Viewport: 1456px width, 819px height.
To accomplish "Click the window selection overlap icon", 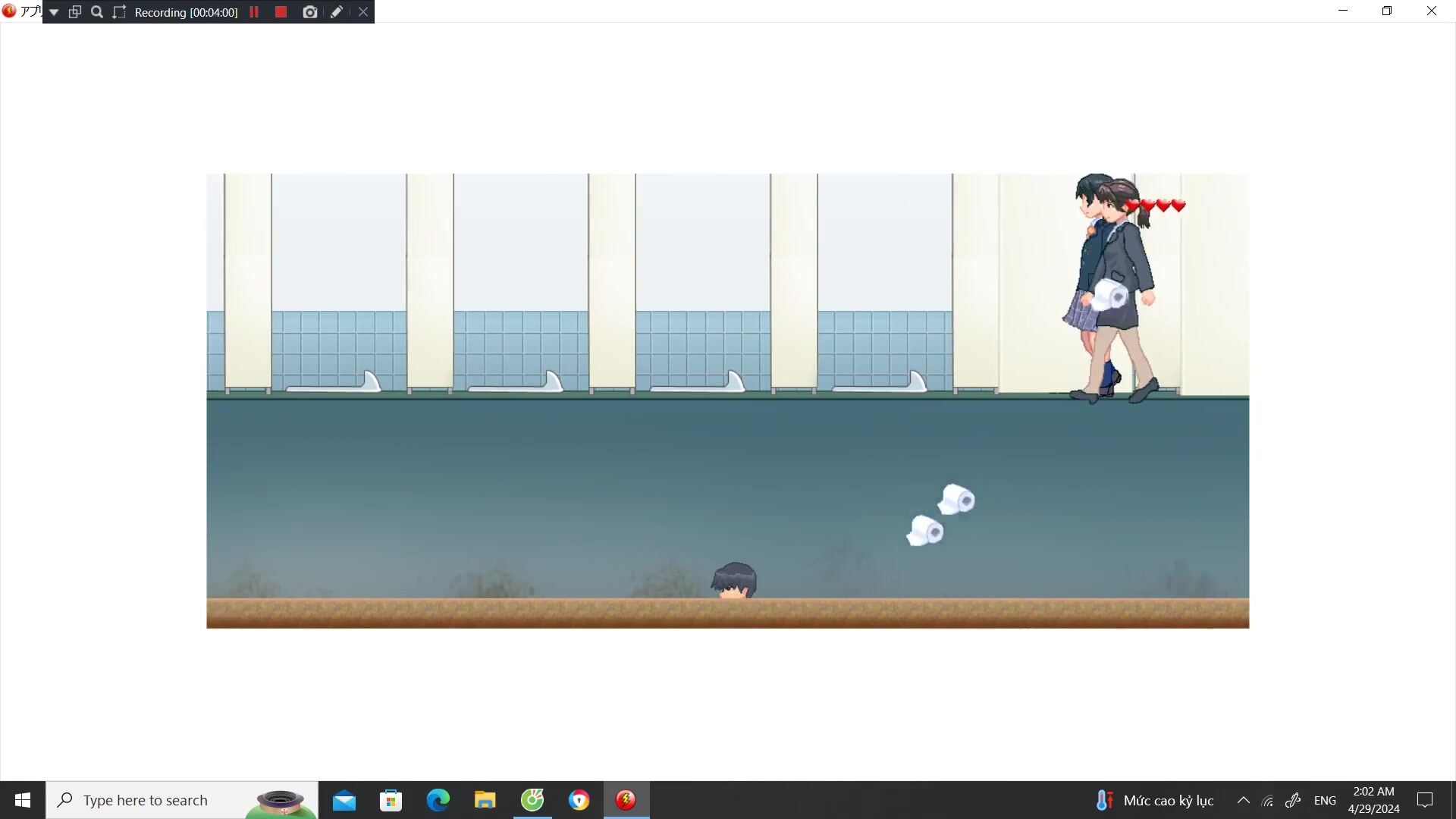I will click(x=75, y=12).
